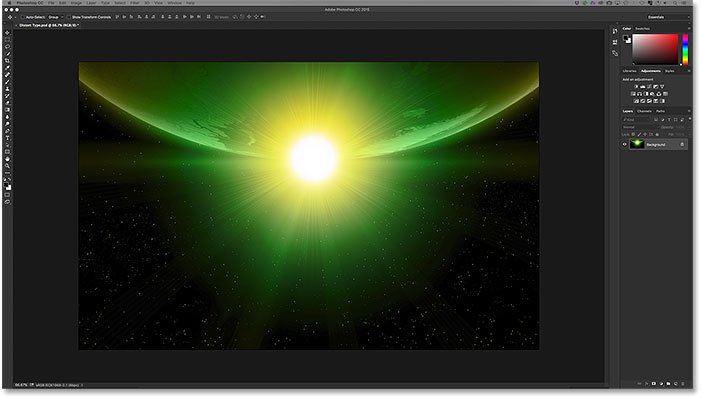Click the lock icon on Background layer
Viewport: 701px width, 398px height.
[x=682, y=144]
